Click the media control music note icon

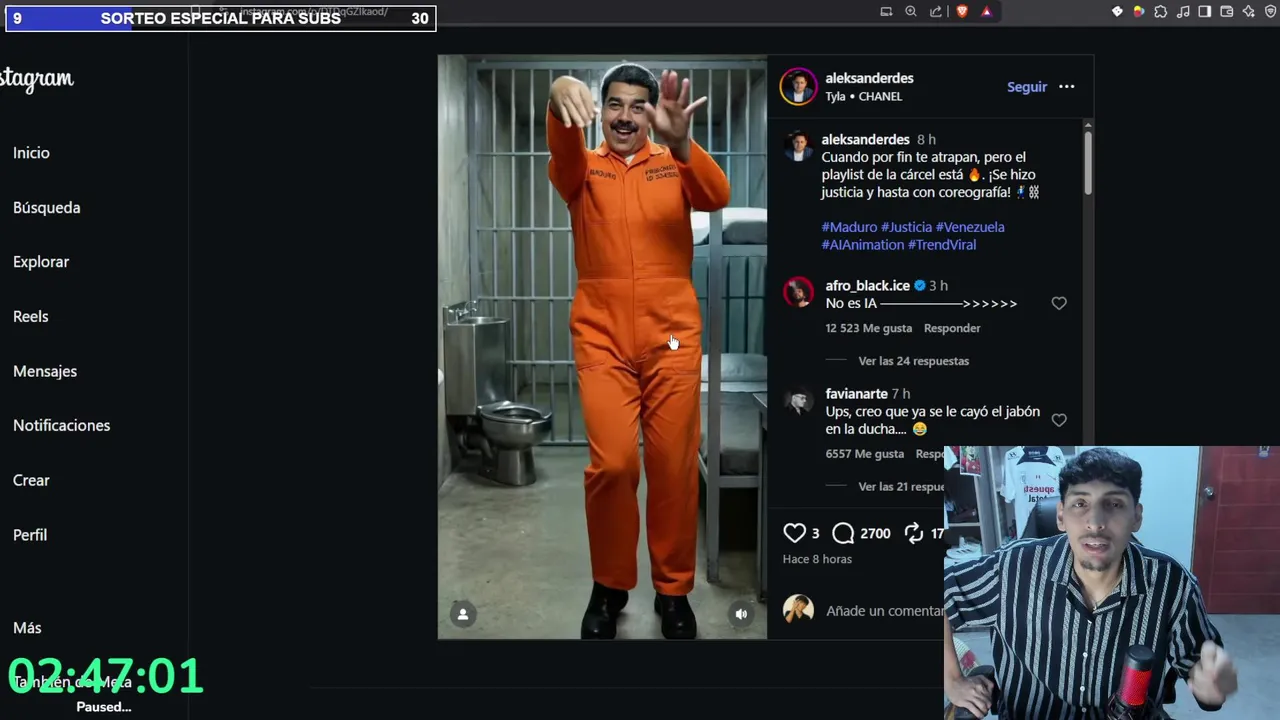(1183, 12)
